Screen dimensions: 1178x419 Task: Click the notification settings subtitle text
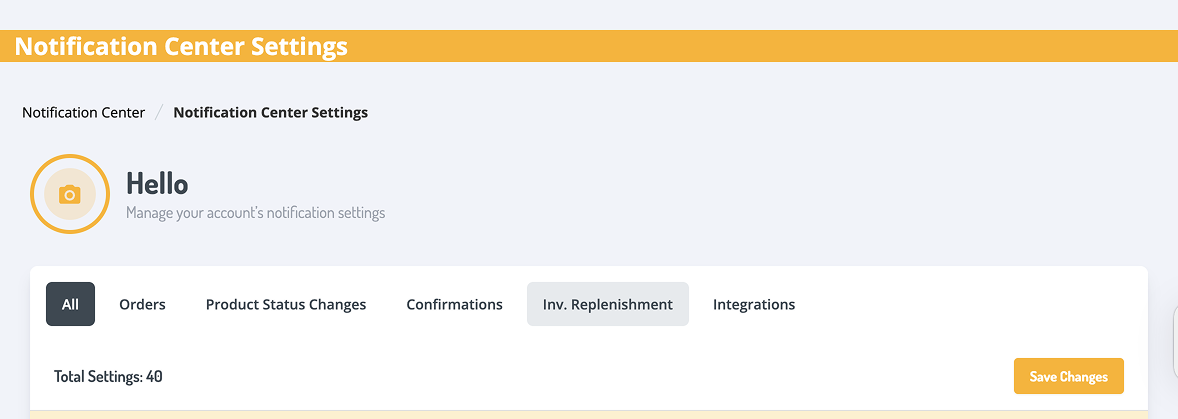[x=255, y=213]
